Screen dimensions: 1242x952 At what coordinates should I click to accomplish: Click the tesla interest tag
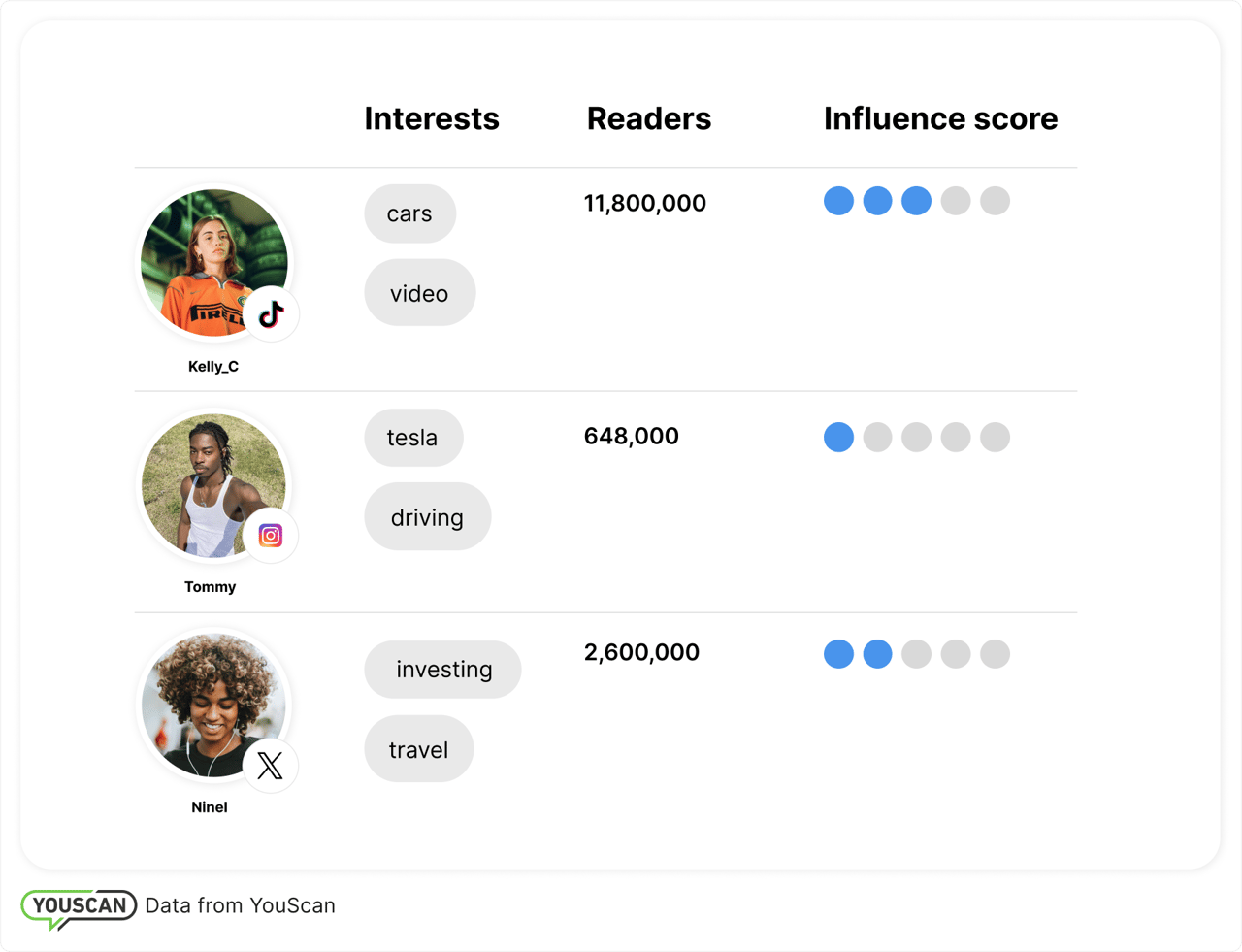412,438
